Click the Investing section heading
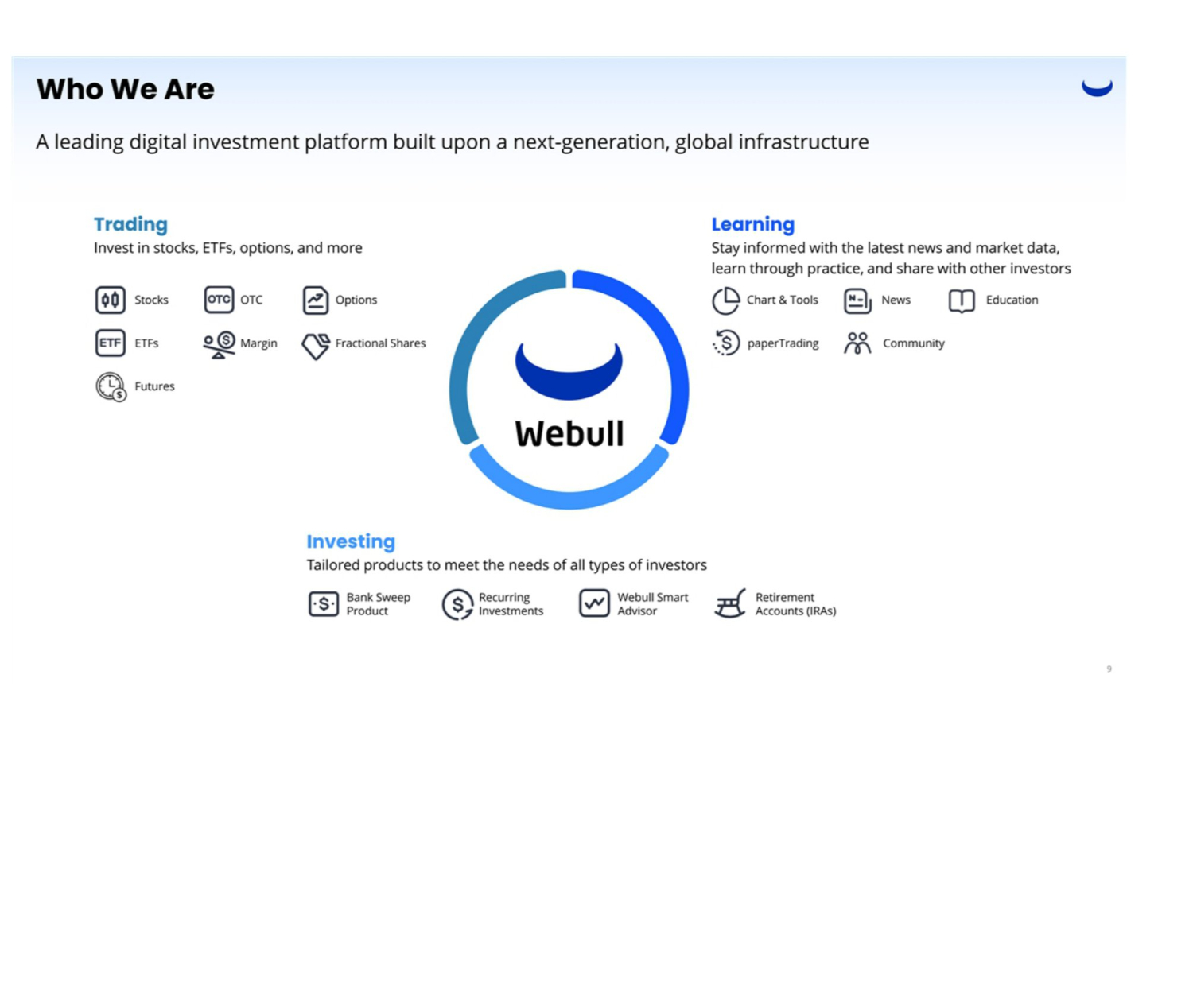This screenshot has height=1008, width=1193. [351, 541]
